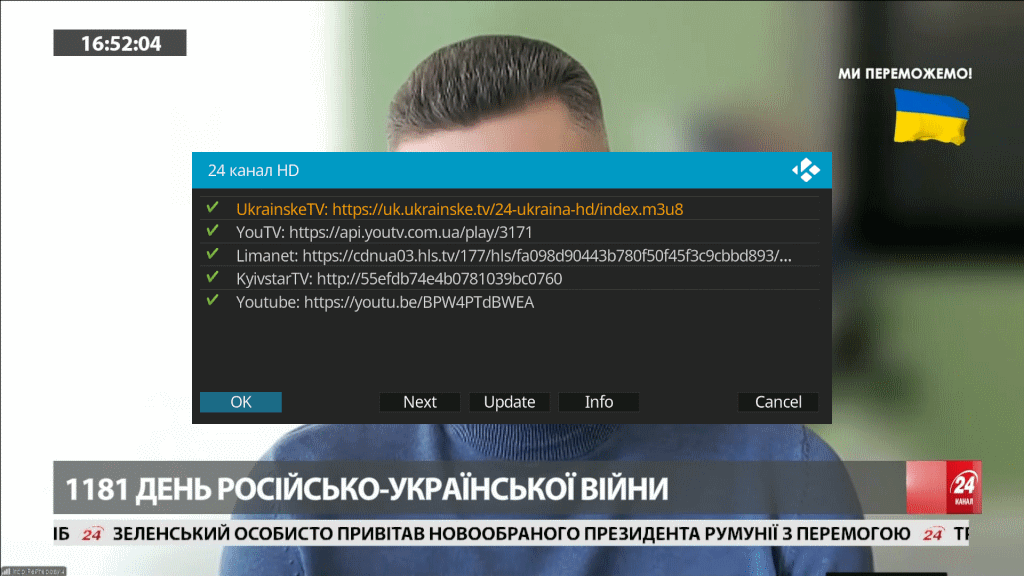Choose the Youtube youtu.be stream row
The image size is (1024, 576).
509,302
